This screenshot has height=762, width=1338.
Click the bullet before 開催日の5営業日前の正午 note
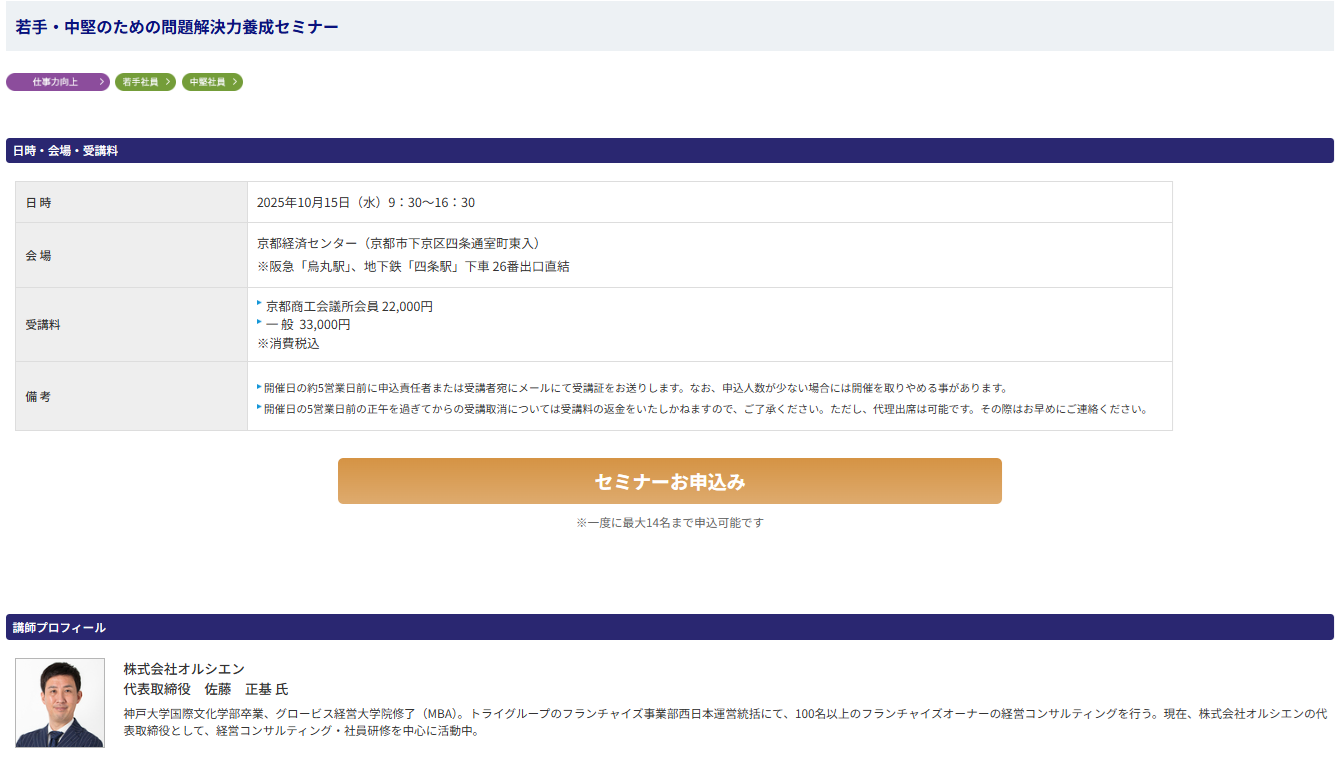tap(259, 407)
